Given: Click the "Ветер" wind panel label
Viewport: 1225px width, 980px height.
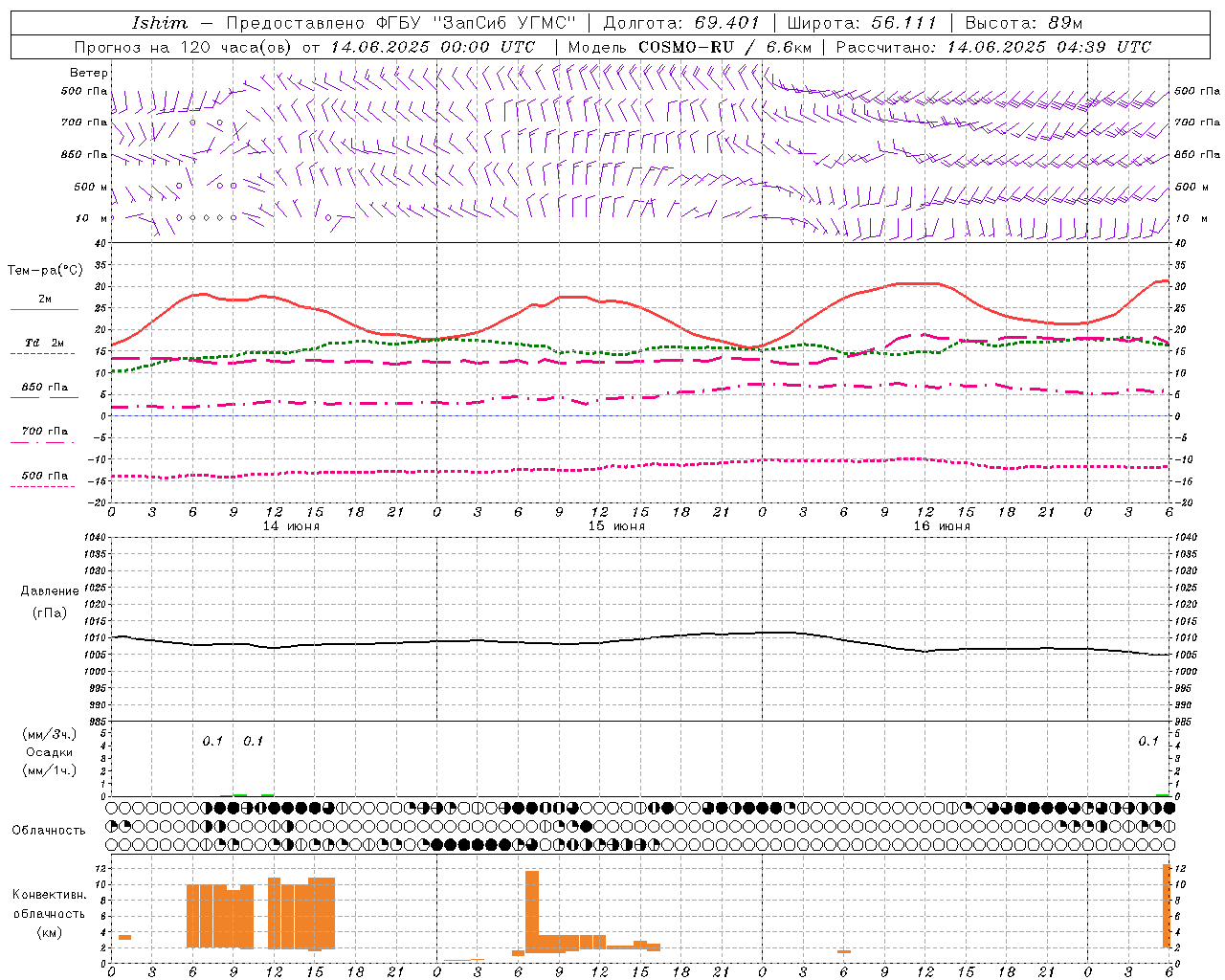Looking at the screenshot, I should (x=89, y=73).
